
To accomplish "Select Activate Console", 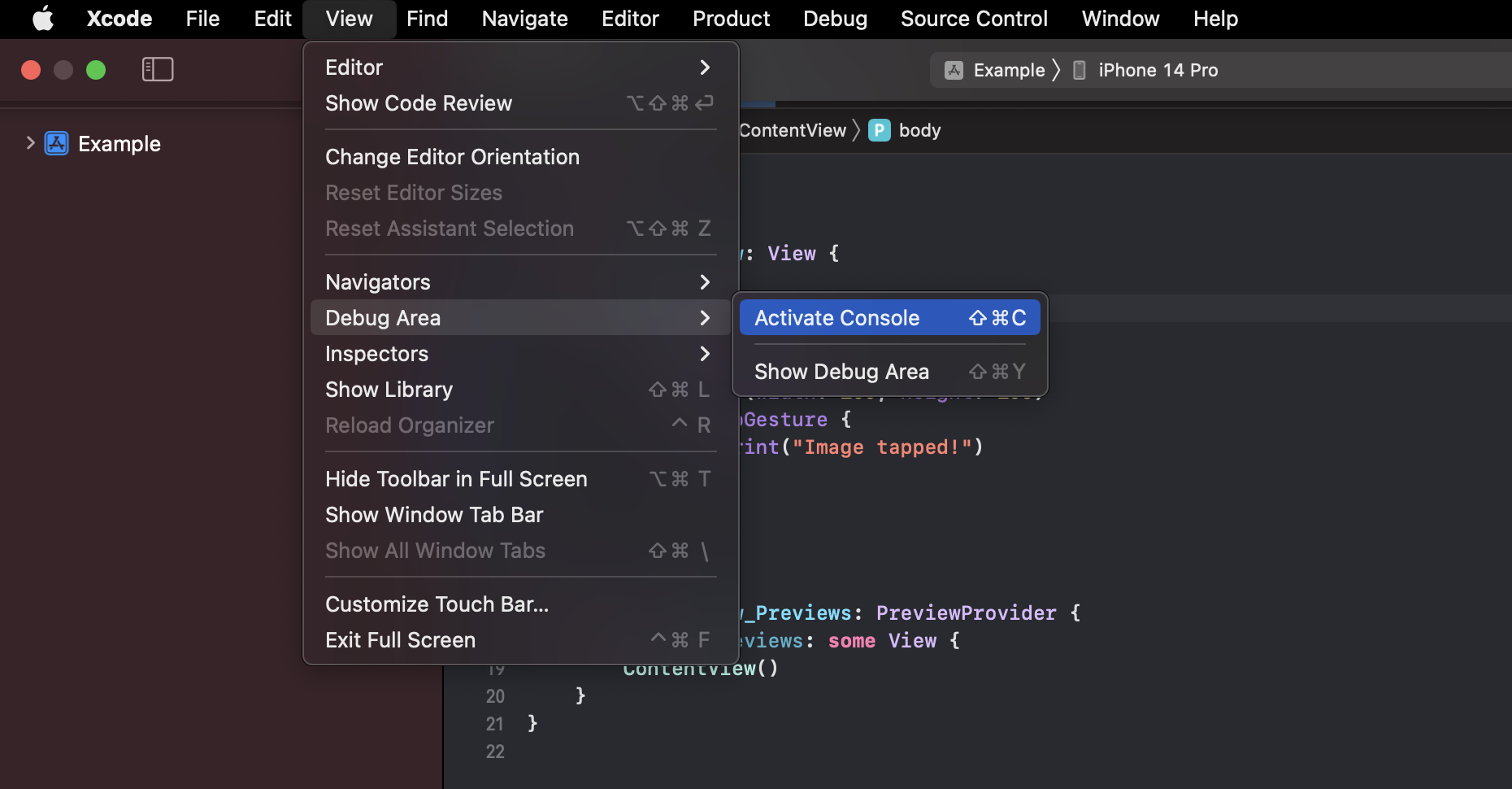I will (889, 318).
